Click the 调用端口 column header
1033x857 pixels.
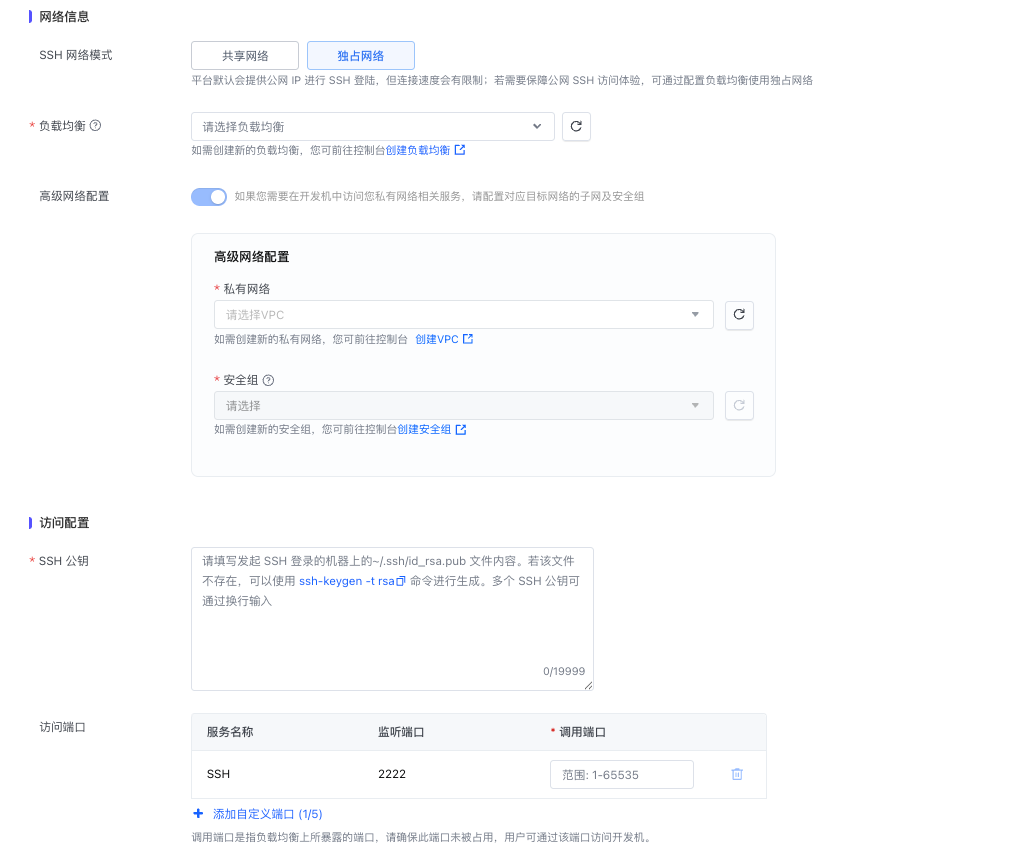(x=582, y=732)
